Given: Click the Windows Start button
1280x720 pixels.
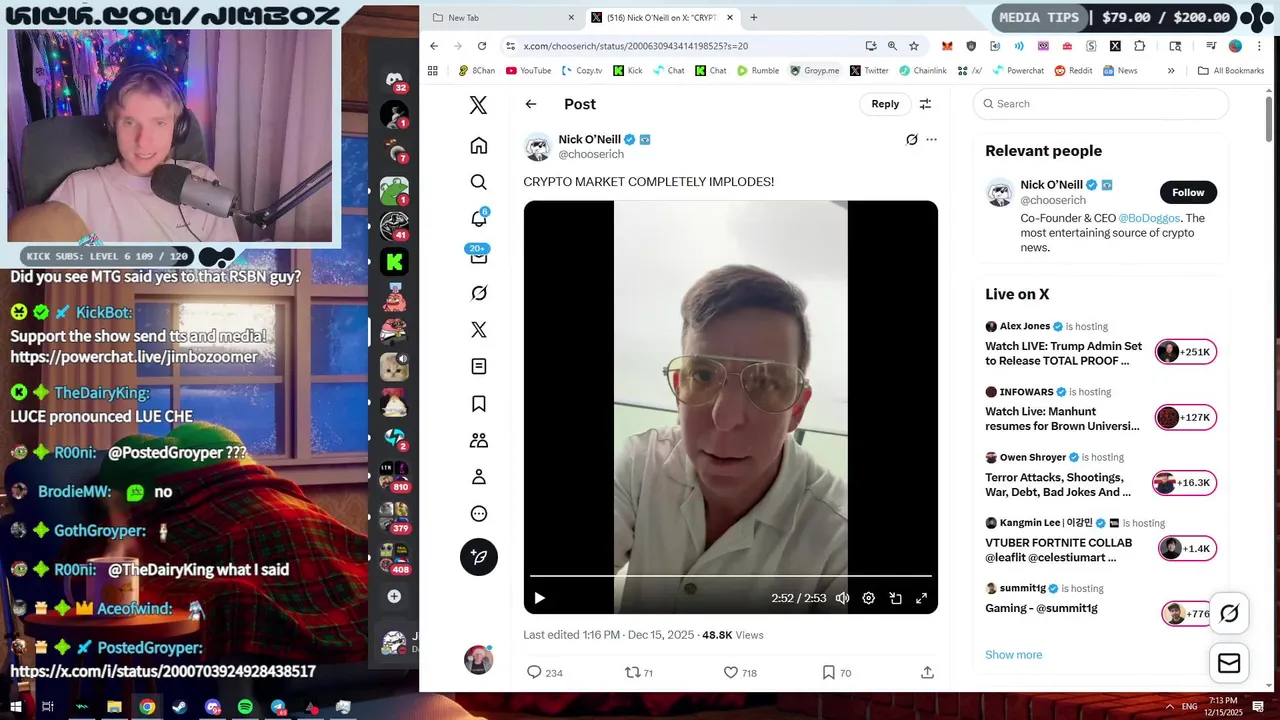Looking at the screenshot, I should coord(16,707).
